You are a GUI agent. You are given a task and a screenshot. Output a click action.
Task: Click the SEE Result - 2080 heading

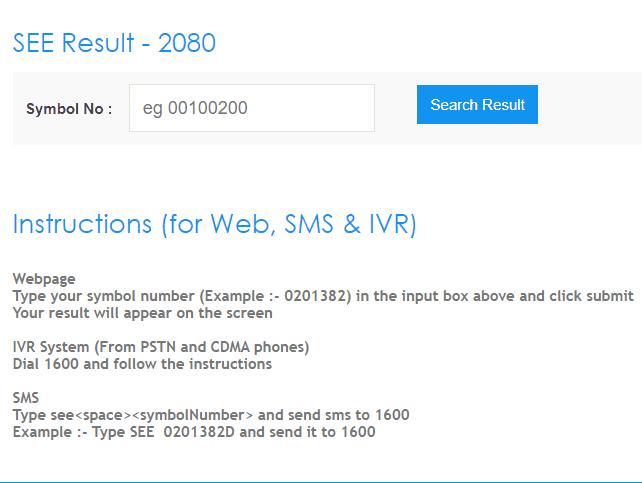114,43
